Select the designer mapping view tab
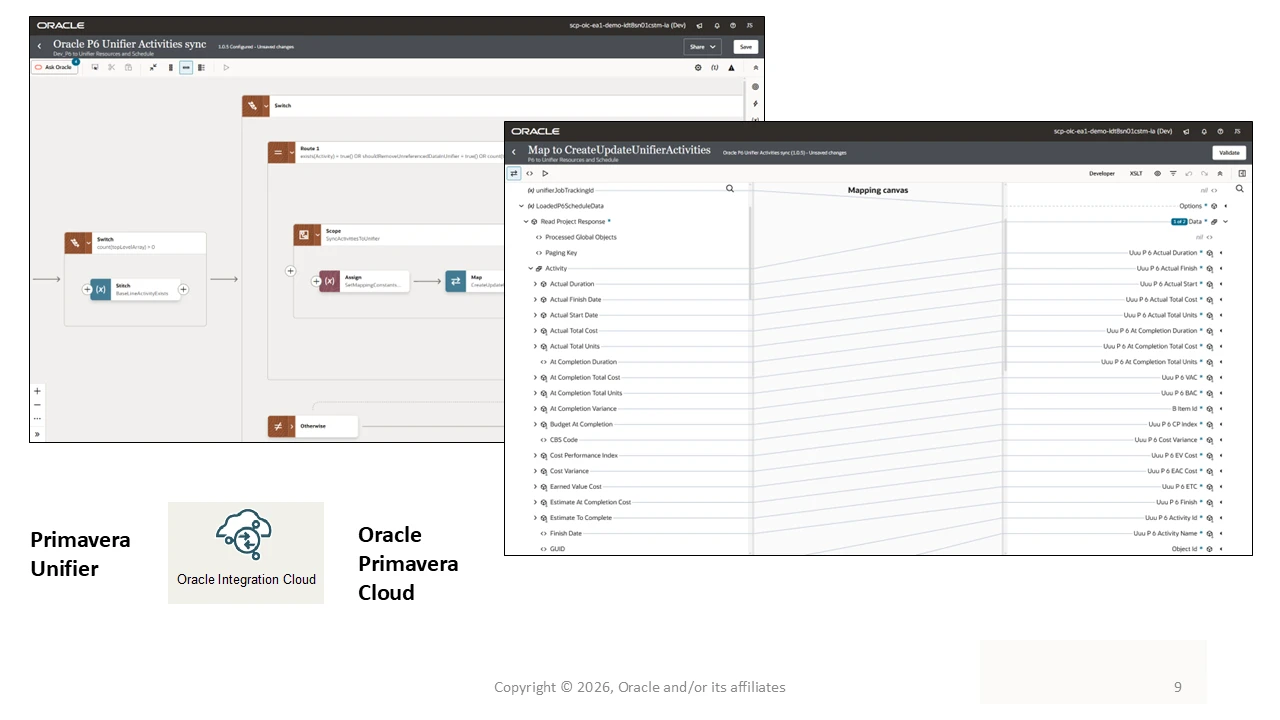The height and width of the screenshot is (720, 1280). (514, 173)
